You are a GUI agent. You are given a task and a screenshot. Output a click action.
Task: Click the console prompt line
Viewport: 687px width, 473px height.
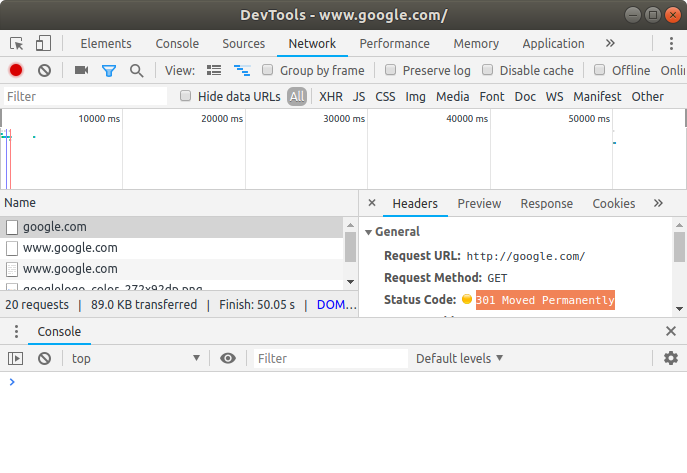pos(344,382)
